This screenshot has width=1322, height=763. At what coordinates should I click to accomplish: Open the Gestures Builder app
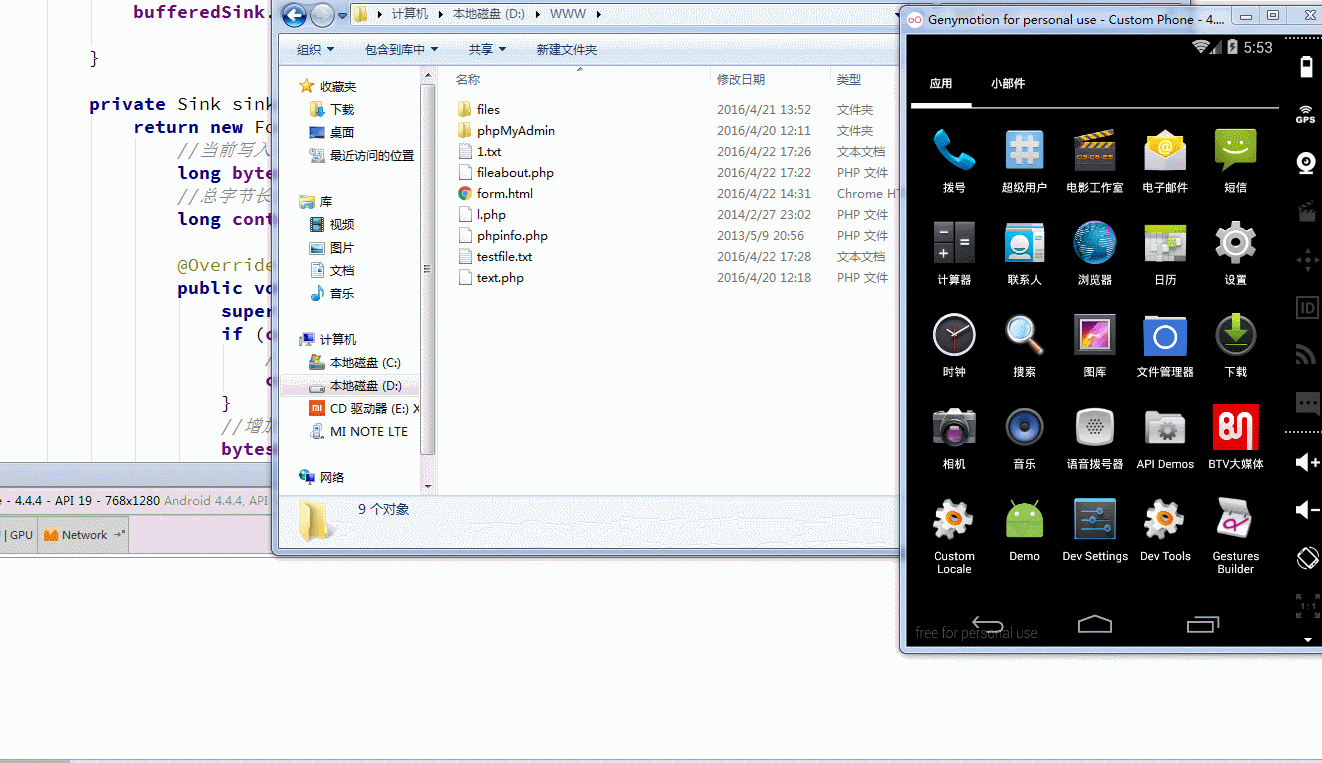tap(1236, 520)
